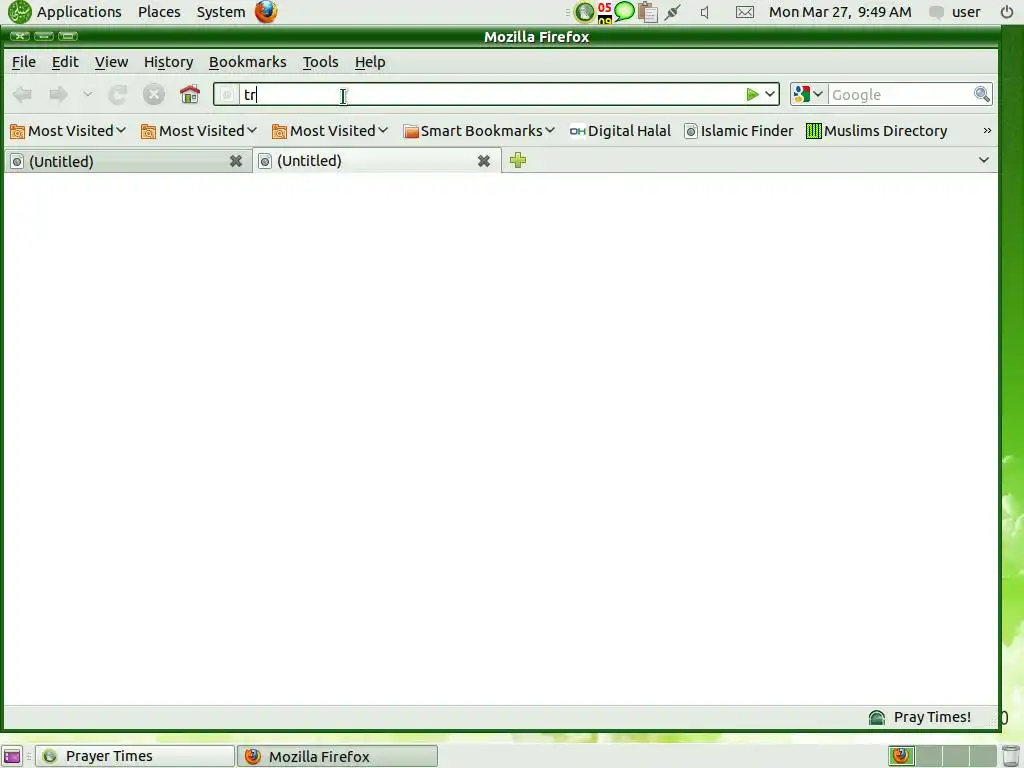Expand the address bar history dropdown
Image resolution: width=1024 pixels, height=768 pixels.
(x=770, y=95)
